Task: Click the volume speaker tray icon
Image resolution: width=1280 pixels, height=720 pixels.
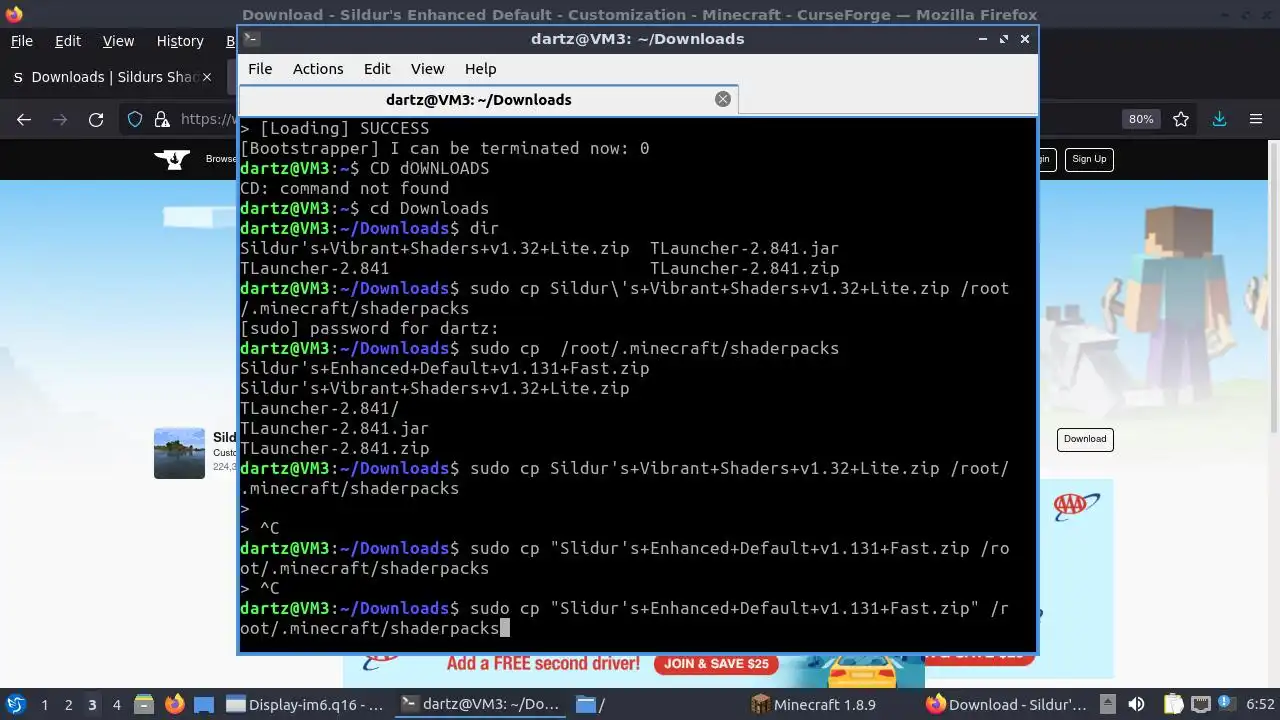Action: 1136,704
